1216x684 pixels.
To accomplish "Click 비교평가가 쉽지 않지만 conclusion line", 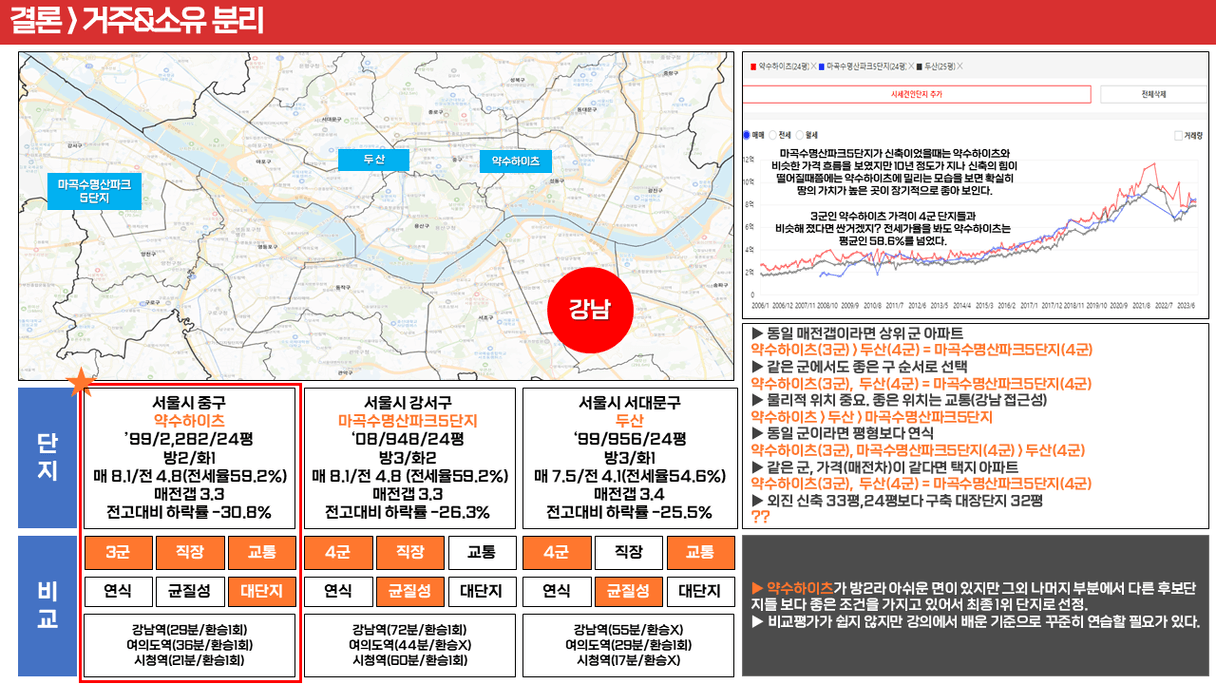I will coord(975,621).
